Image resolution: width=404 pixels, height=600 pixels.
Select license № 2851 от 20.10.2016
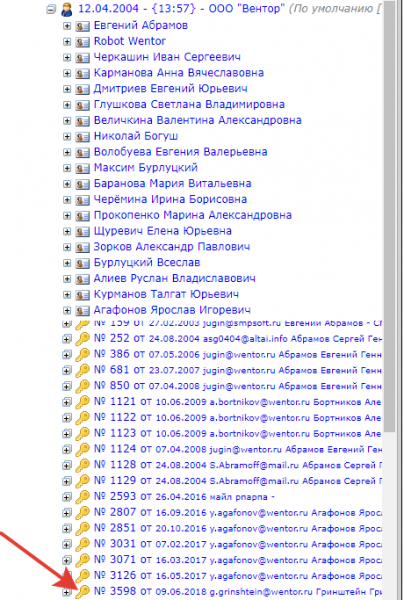[x=238, y=528]
